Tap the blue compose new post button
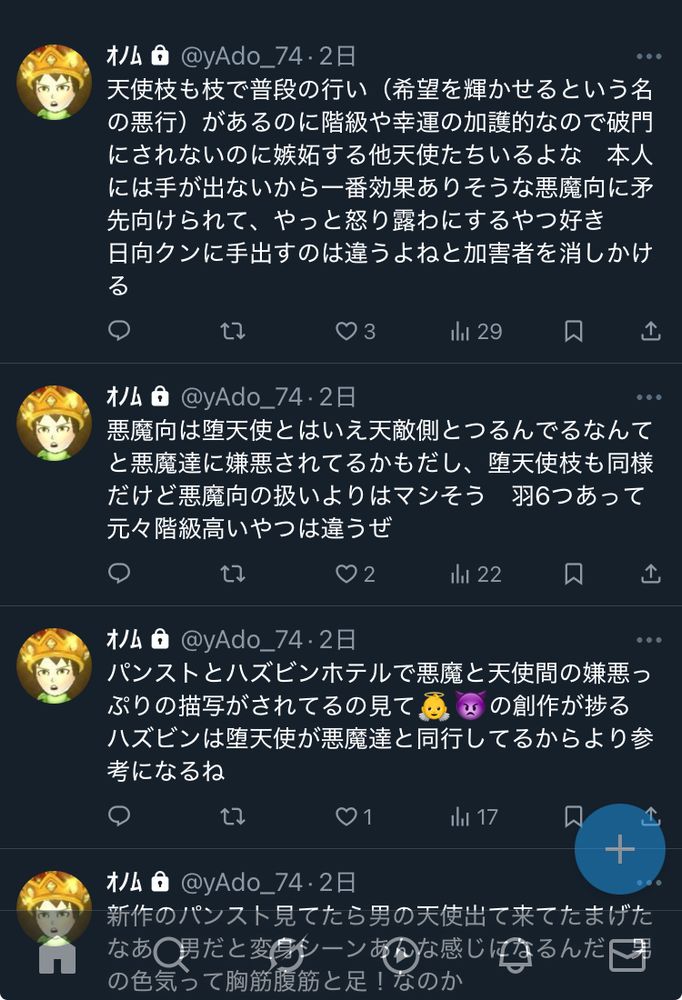The width and height of the screenshot is (682, 1000). (x=619, y=849)
